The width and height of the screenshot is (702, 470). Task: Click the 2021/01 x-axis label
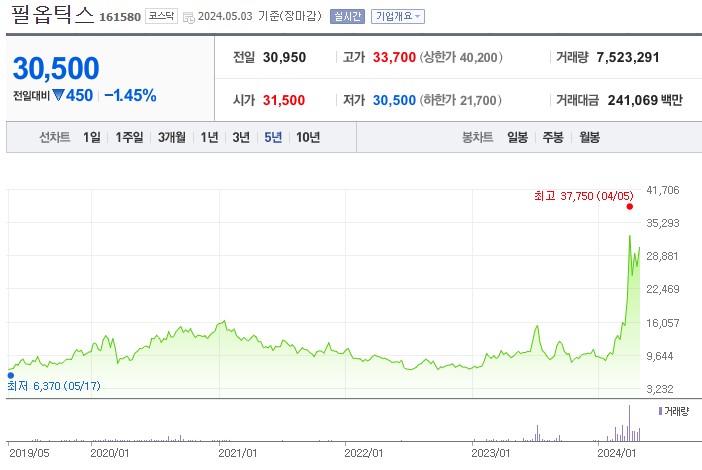(x=238, y=453)
